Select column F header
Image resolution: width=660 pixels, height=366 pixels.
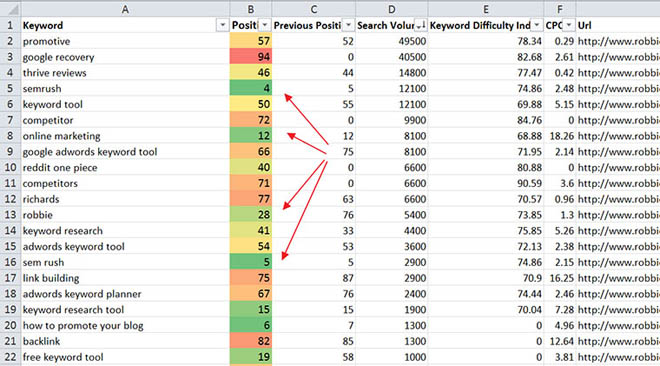pos(560,9)
